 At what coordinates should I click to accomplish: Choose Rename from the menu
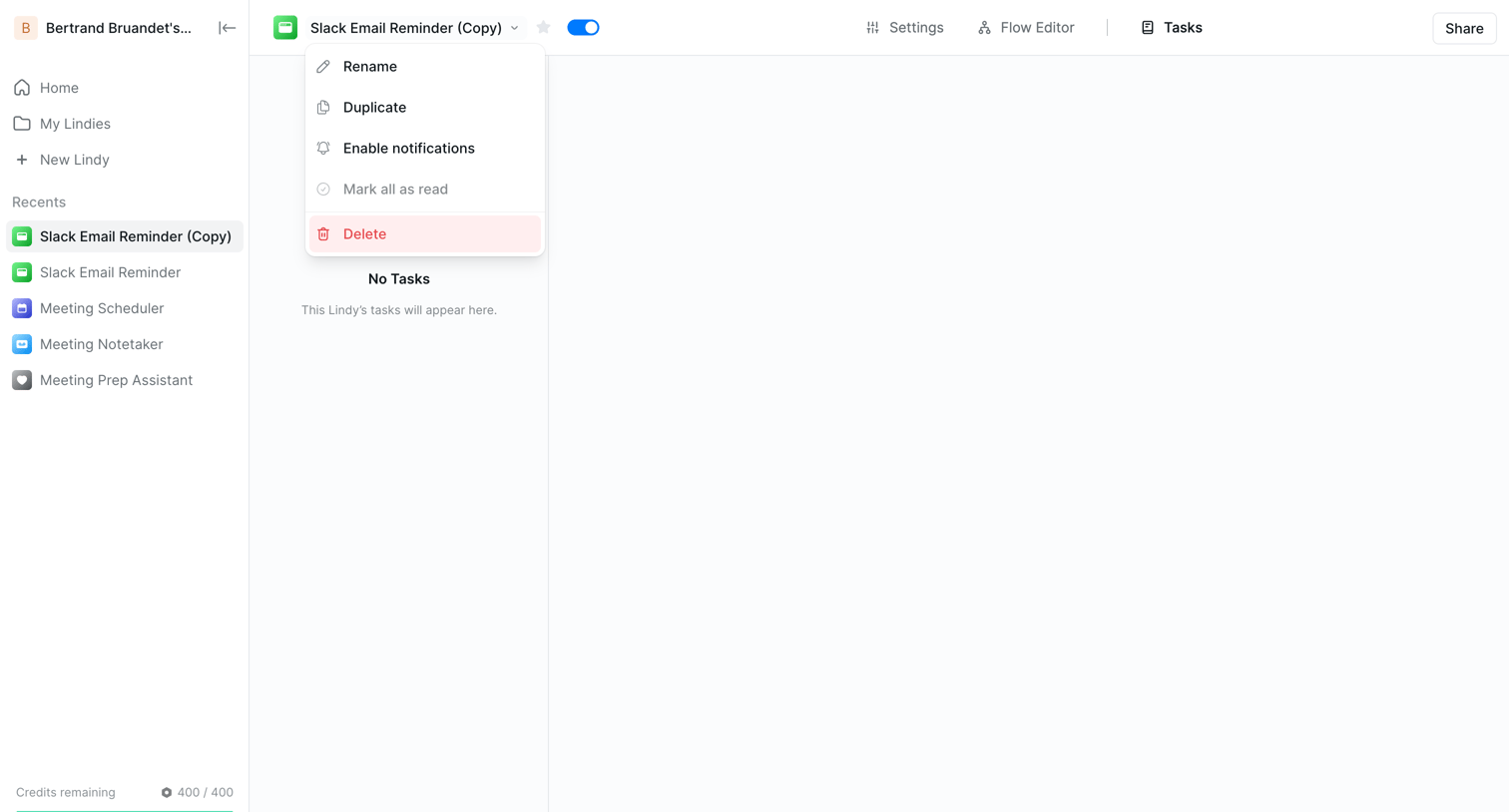click(x=425, y=67)
